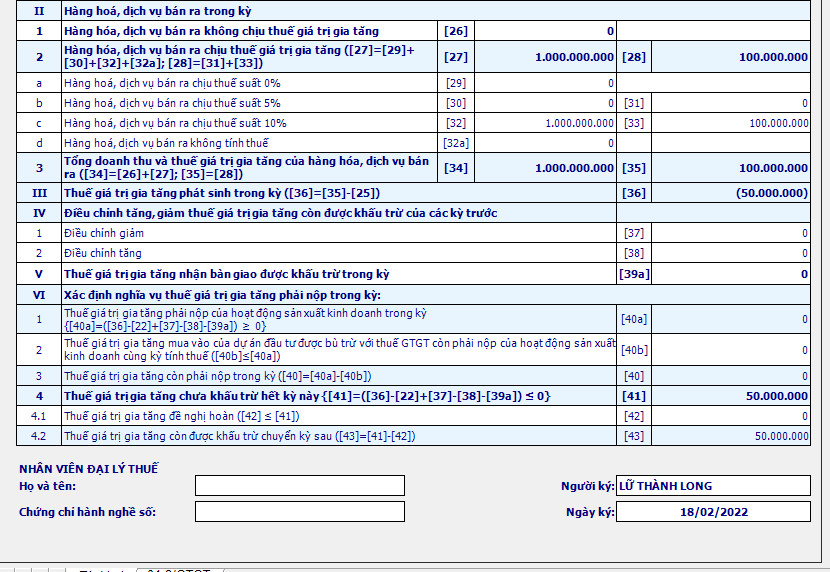Select the value cell for indicator [30]
This screenshot has width=830, height=572.
545,103
